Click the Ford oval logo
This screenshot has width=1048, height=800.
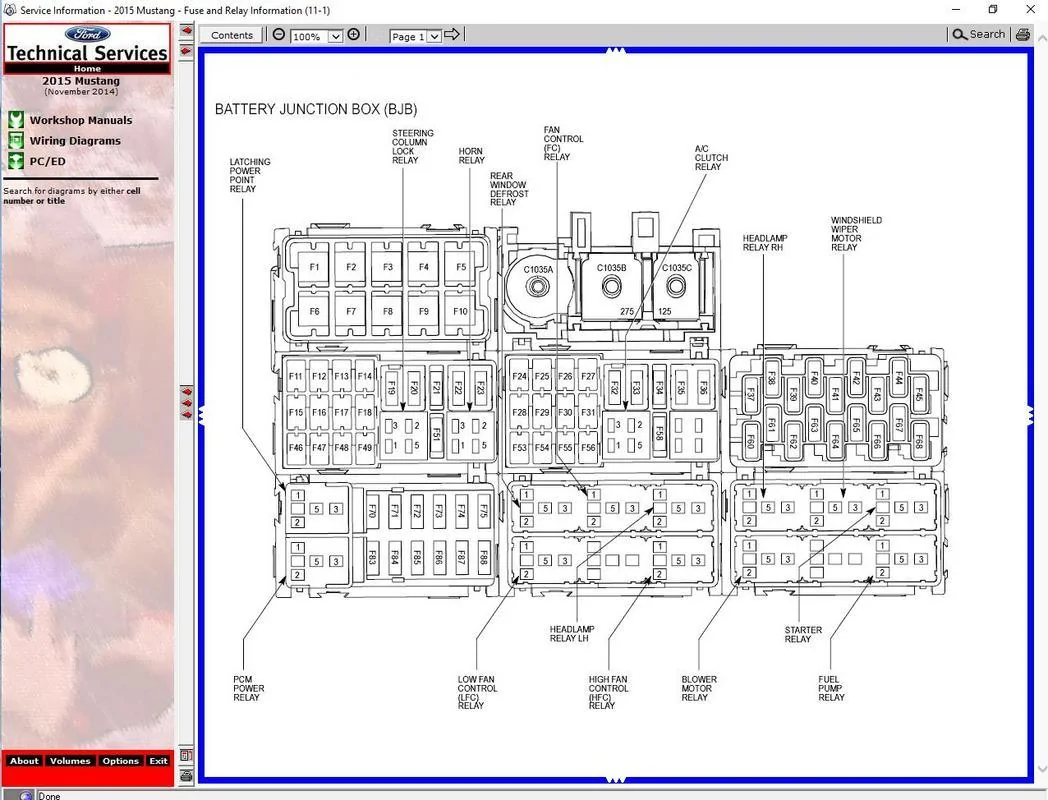pyautogui.click(x=88, y=34)
